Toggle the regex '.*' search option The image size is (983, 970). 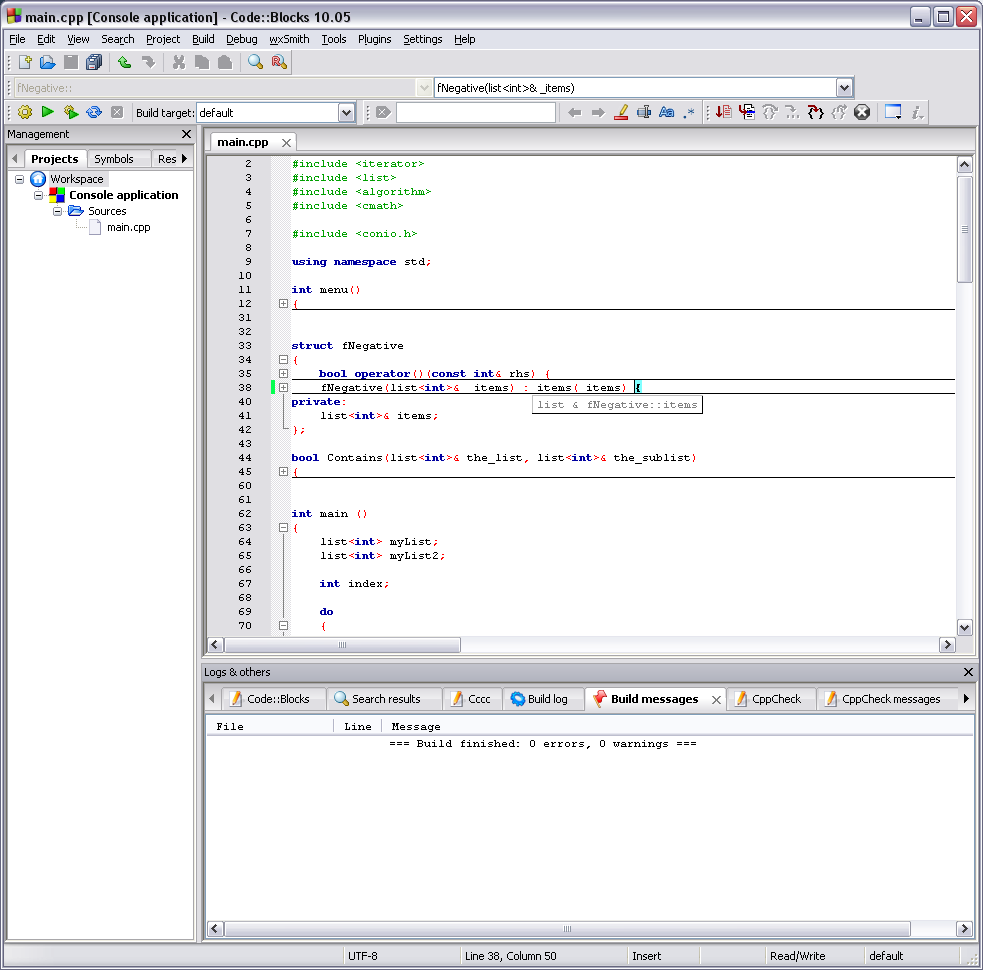[689, 113]
